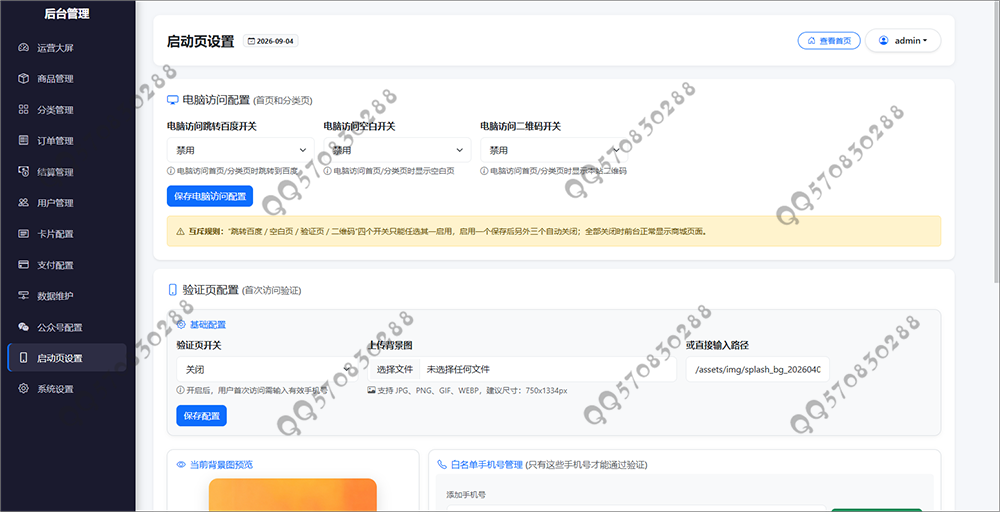Click the 结算管理 icon in sidebar
Image resolution: width=1000 pixels, height=512 pixels.
pyautogui.click(x=24, y=172)
